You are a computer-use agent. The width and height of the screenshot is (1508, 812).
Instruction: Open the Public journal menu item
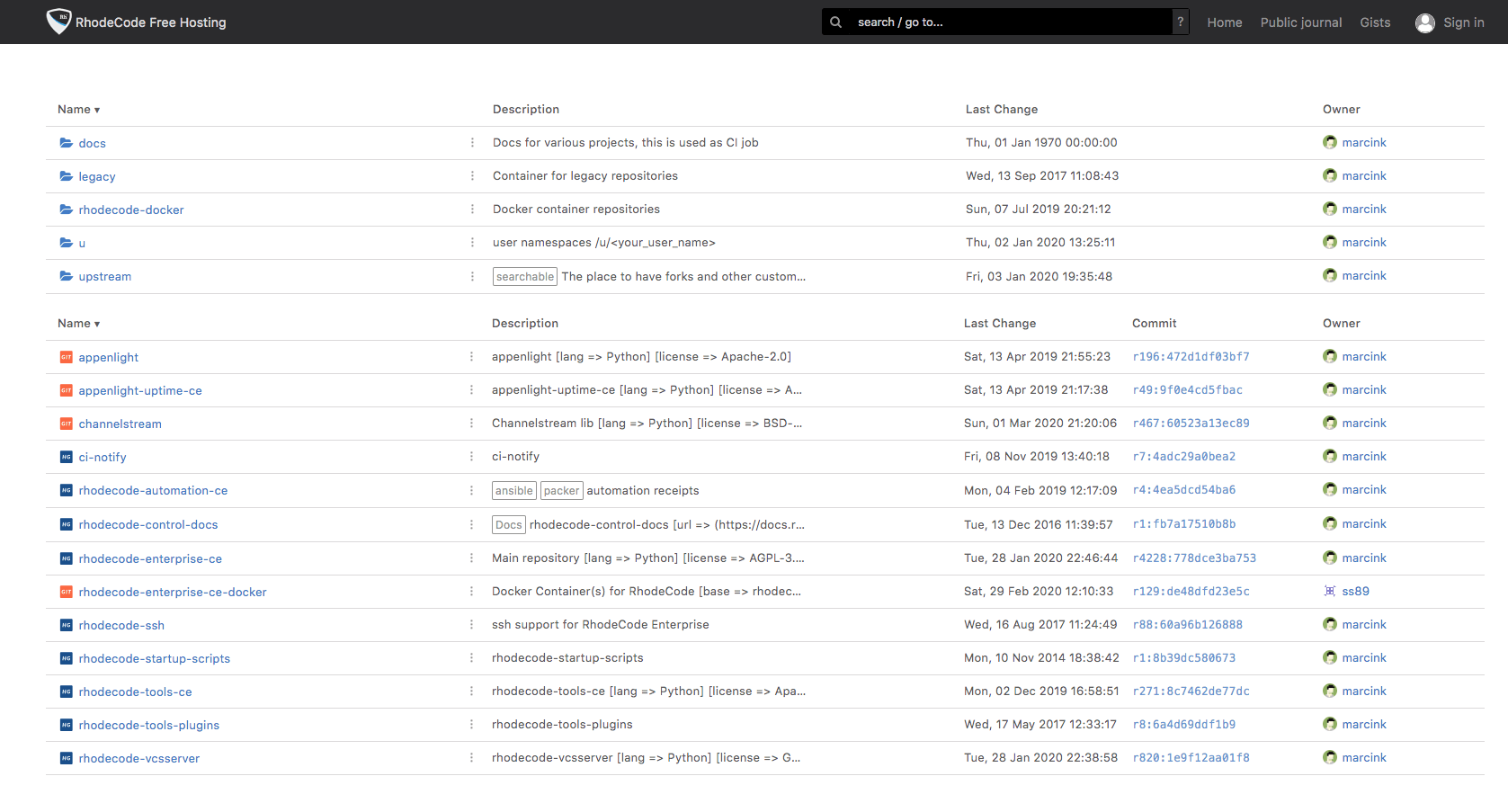click(1300, 22)
